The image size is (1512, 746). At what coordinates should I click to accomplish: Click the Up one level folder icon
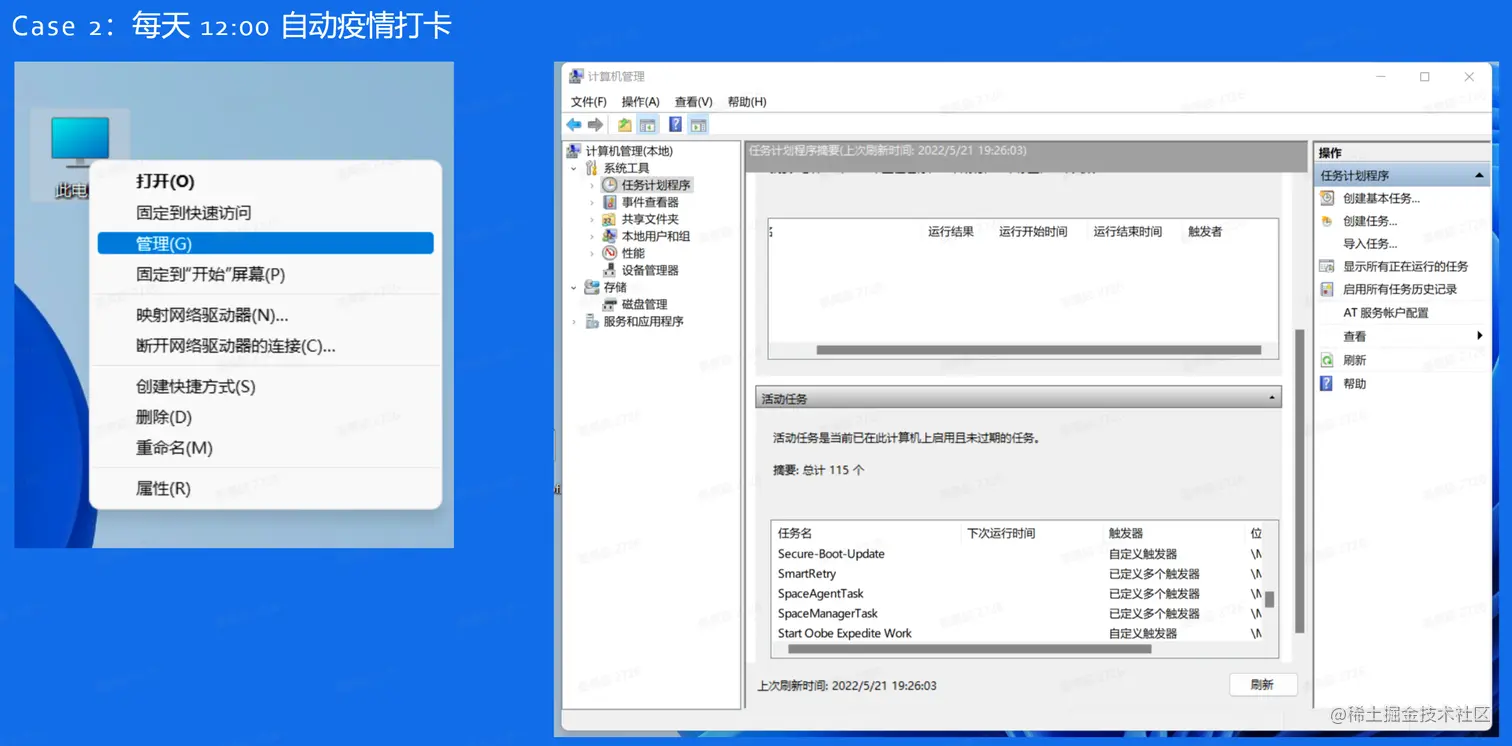coord(625,125)
